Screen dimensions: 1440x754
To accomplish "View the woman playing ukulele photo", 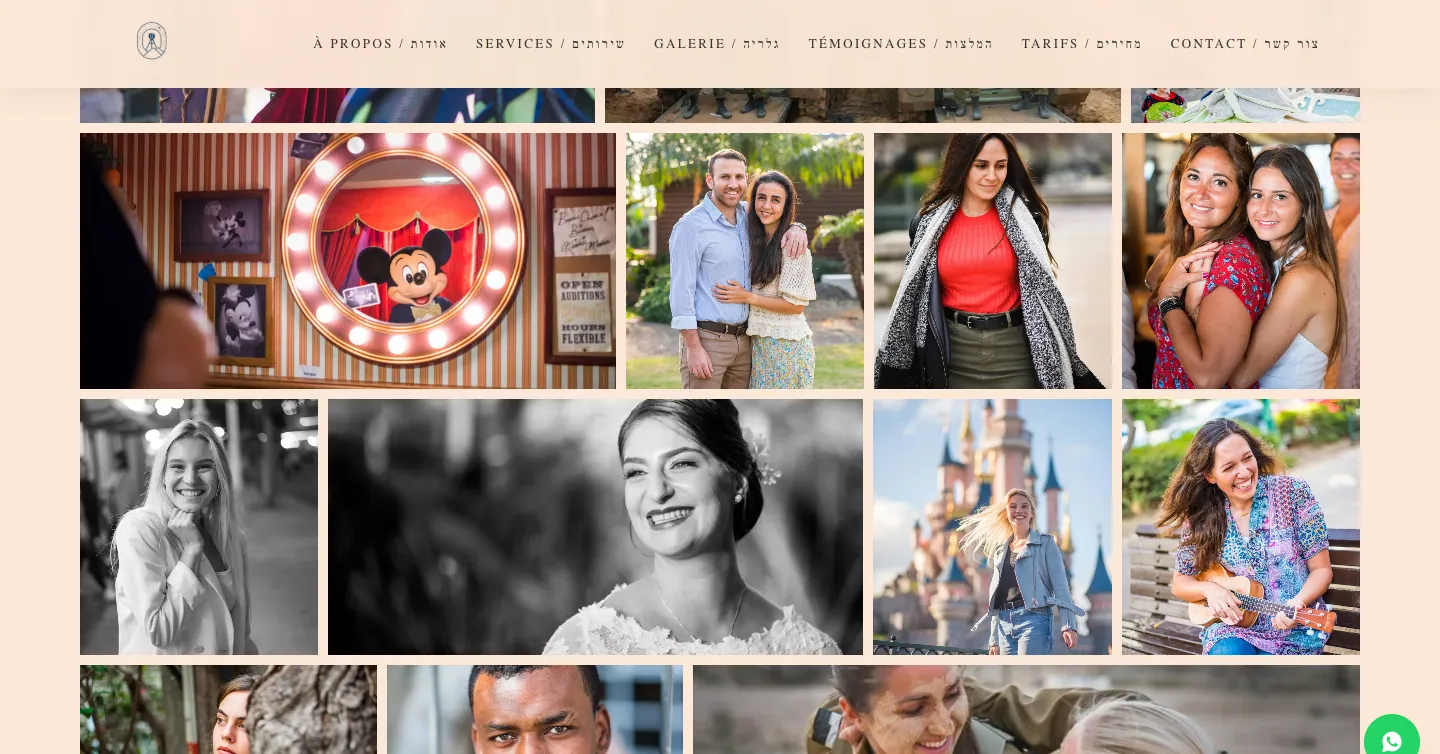I will (1241, 527).
